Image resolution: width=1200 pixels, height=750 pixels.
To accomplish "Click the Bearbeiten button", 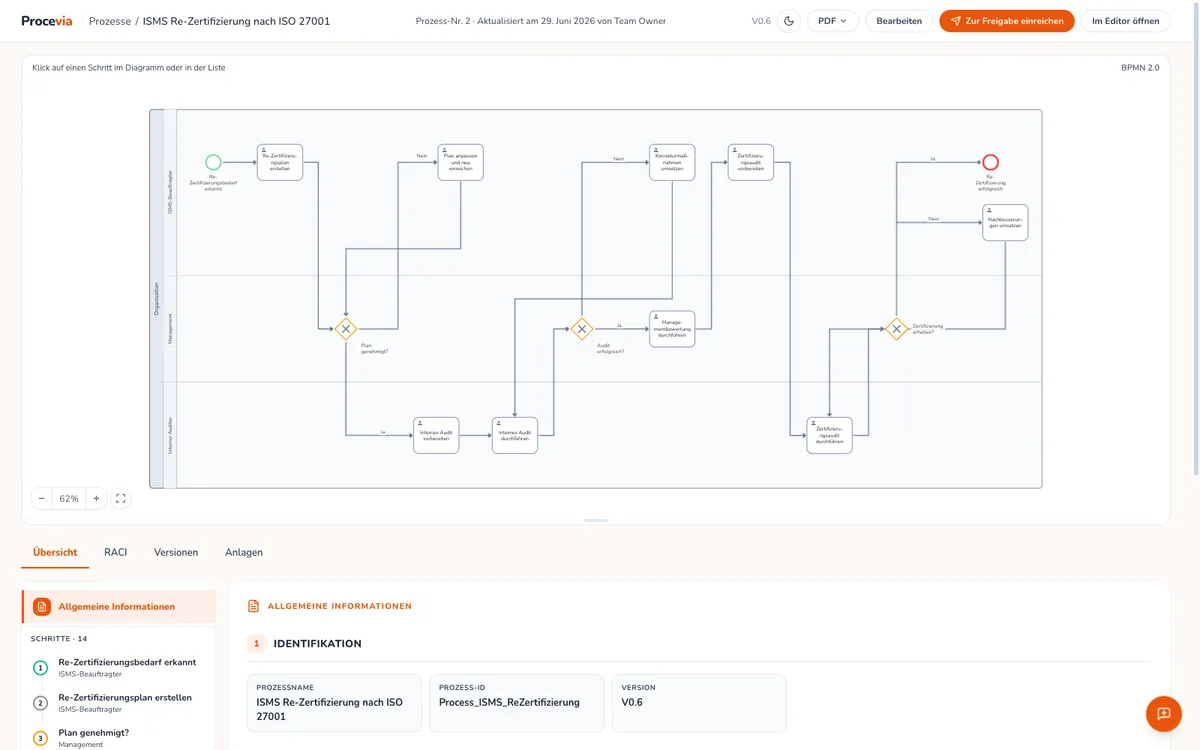I will (899, 21).
